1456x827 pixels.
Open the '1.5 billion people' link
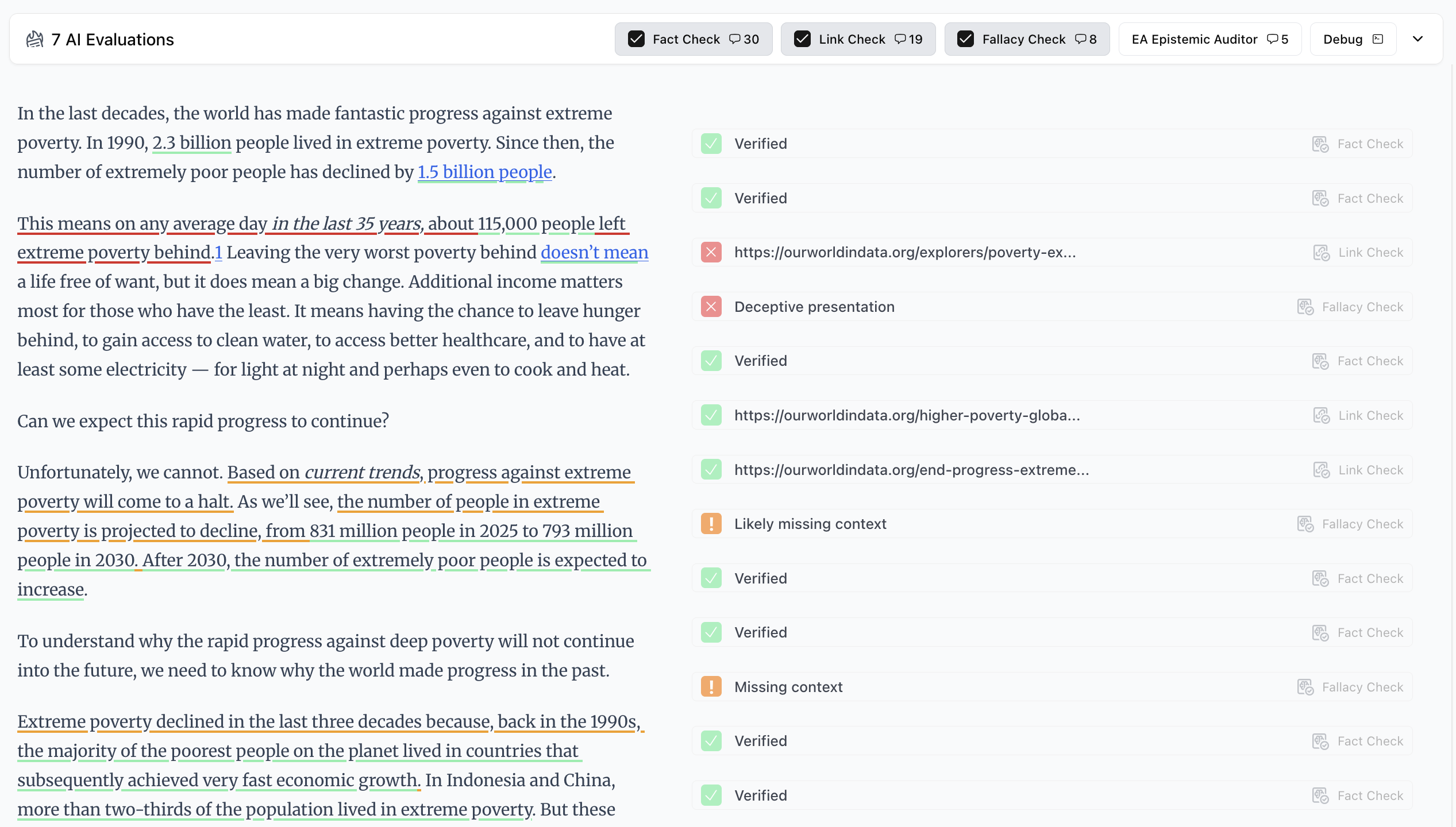pos(484,172)
